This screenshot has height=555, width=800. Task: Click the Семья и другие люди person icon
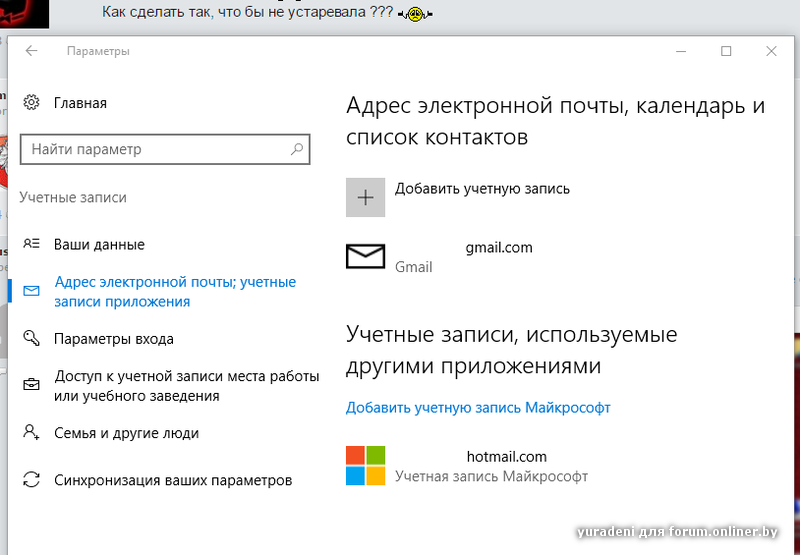(31, 432)
